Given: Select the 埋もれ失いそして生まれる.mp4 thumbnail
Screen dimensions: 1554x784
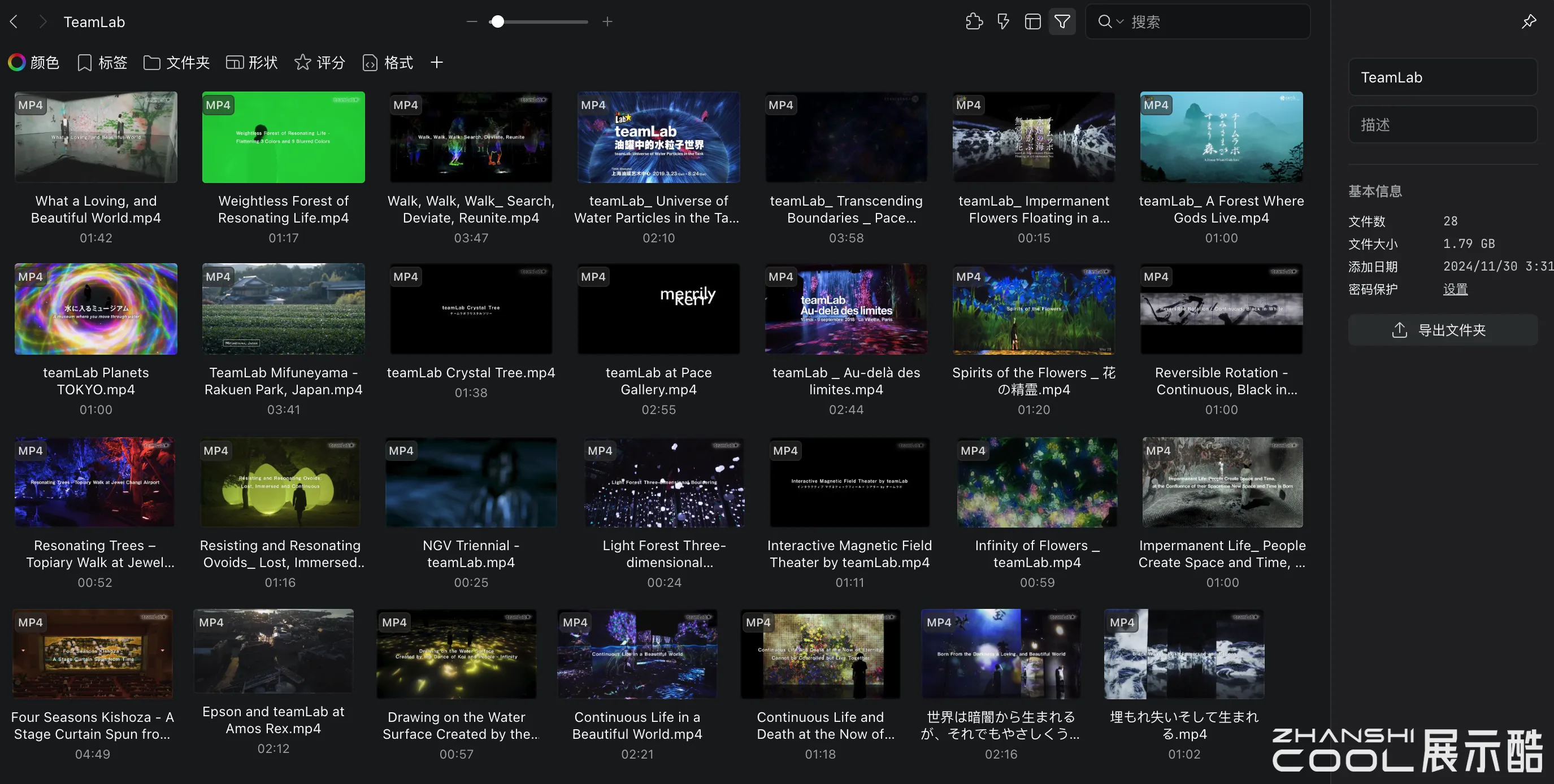Looking at the screenshot, I should click(x=1184, y=654).
